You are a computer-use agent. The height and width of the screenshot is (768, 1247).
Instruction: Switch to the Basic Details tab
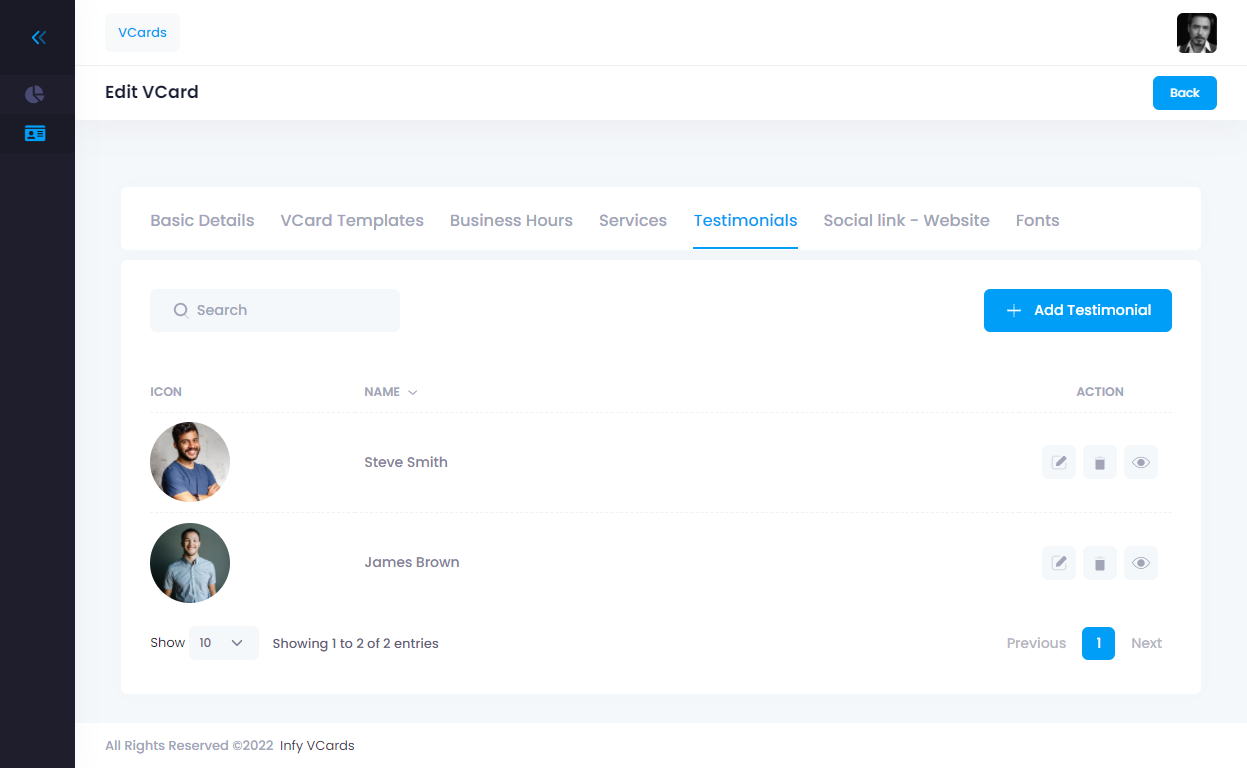pyautogui.click(x=202, y=221)
